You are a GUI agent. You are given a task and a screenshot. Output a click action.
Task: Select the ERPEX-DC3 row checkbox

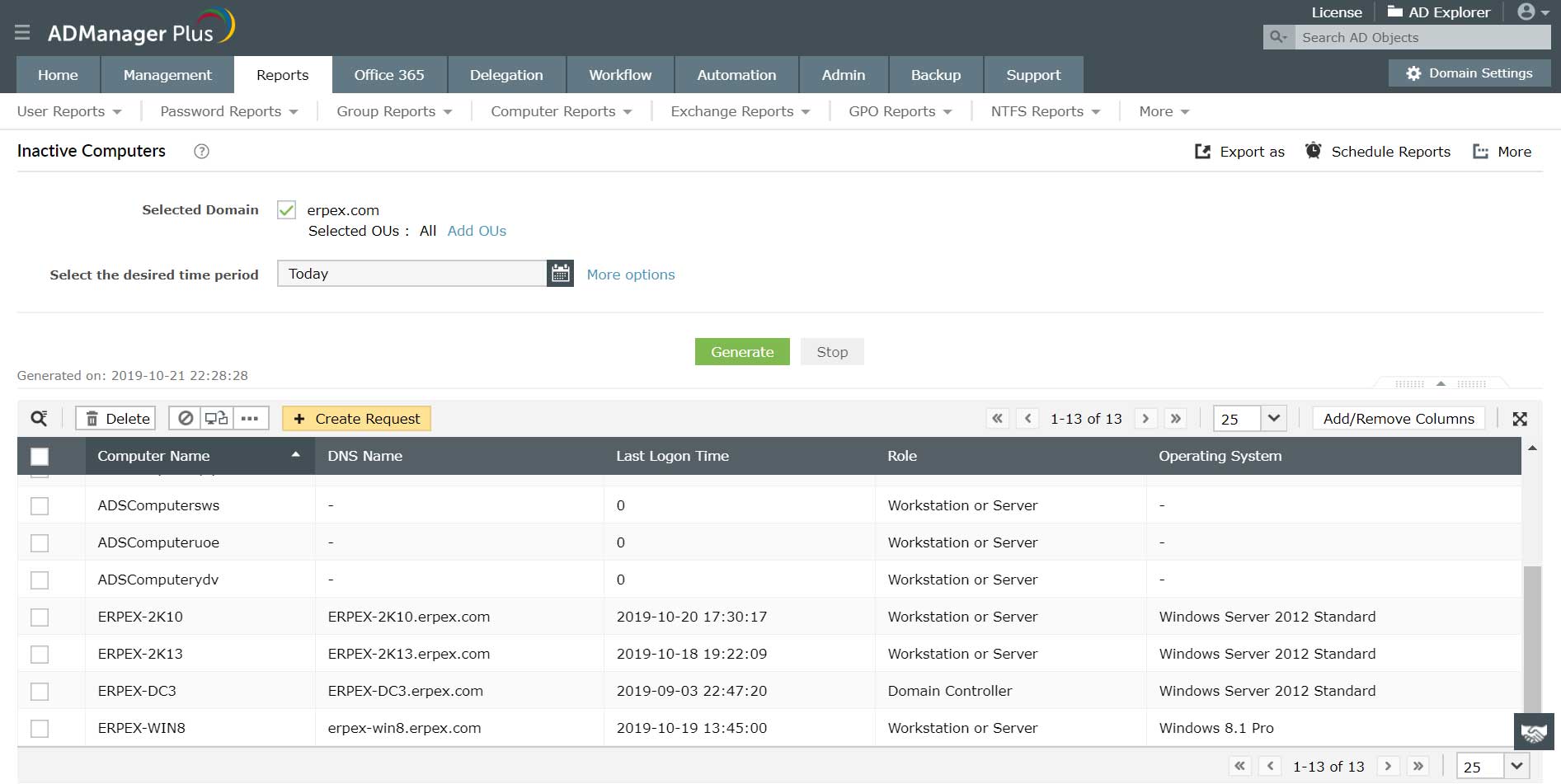[x=40, y=691]
